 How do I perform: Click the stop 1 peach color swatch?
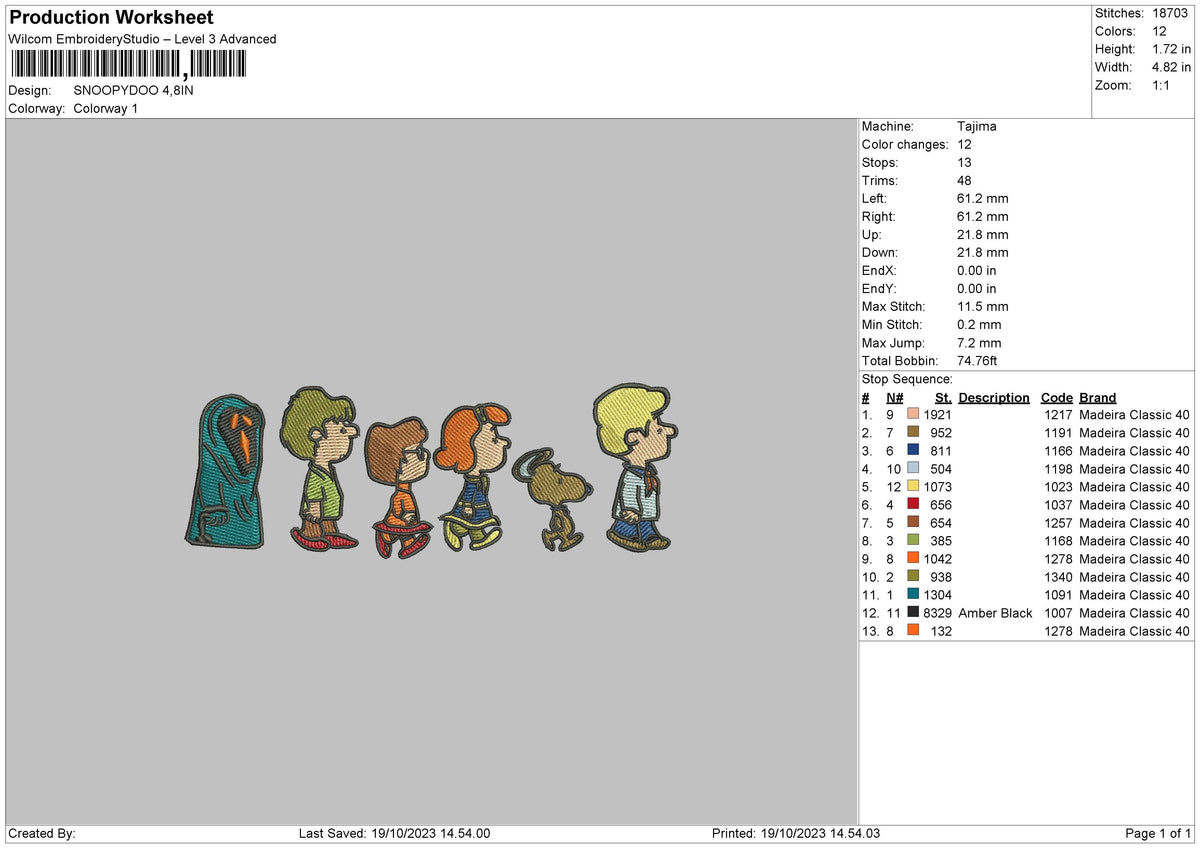click(x=913, y=414)
